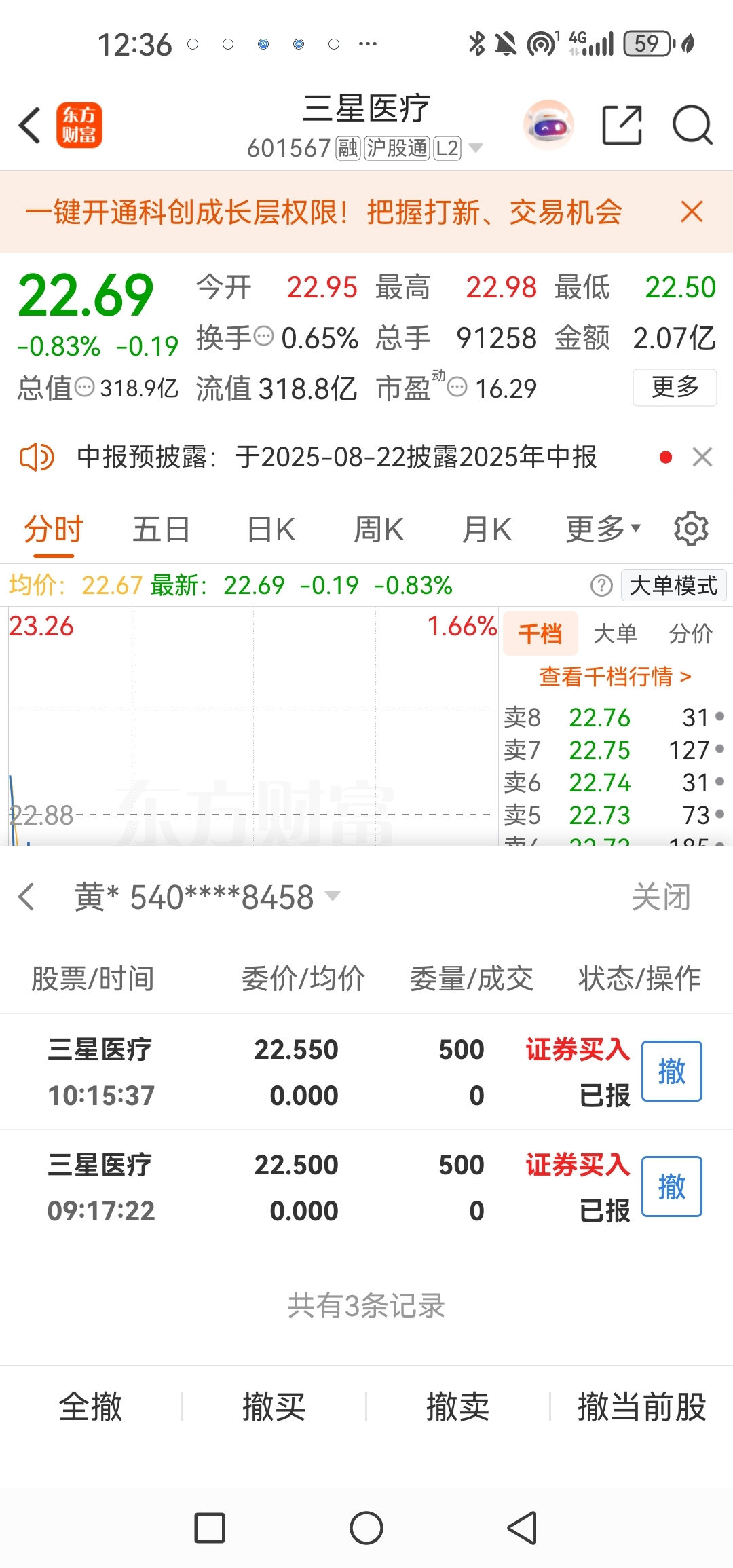Tap 撤当前股 button

point(642,1406)
